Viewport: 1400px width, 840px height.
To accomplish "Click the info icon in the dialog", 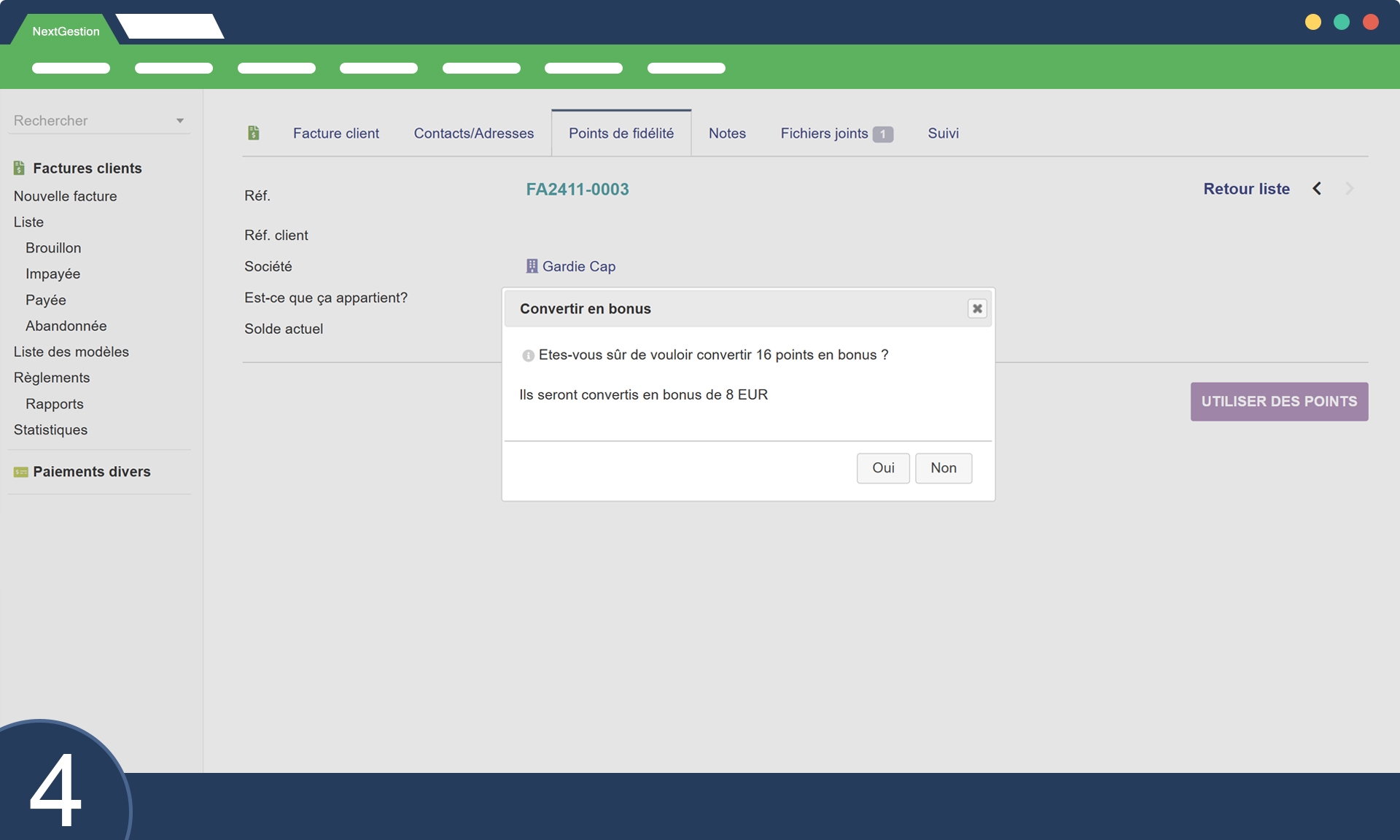I will (528, 356).
